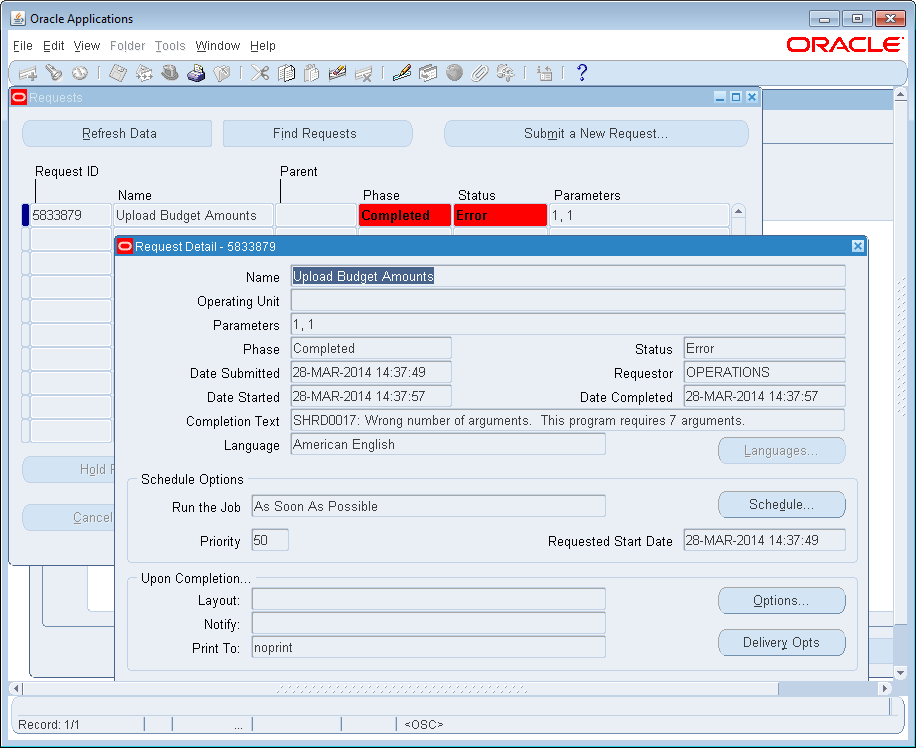Open the Schedule... options button
The height and width of the screenshot is (748, 916).
pos(781,505)
